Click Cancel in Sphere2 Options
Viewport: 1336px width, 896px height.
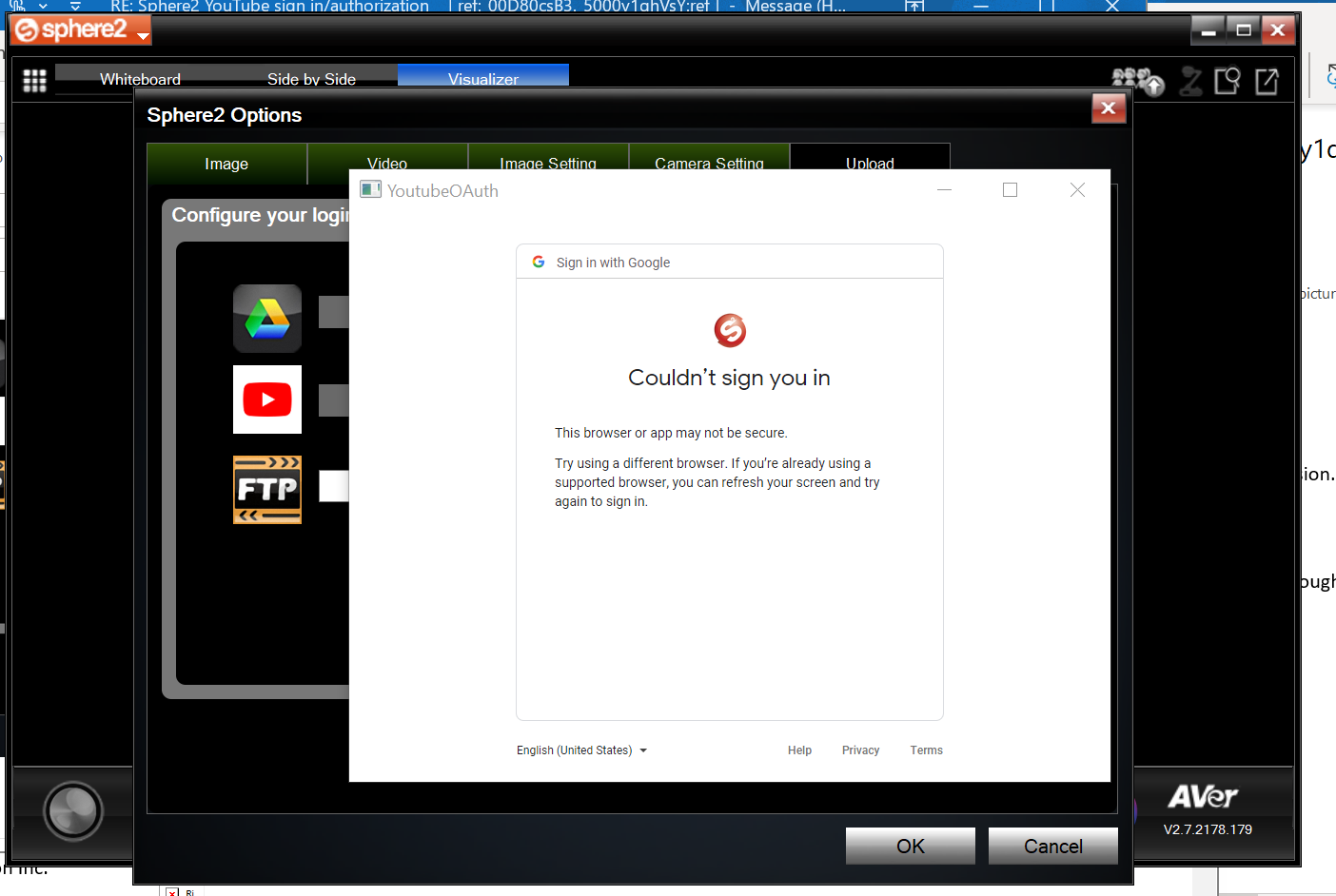(1053, 846)
